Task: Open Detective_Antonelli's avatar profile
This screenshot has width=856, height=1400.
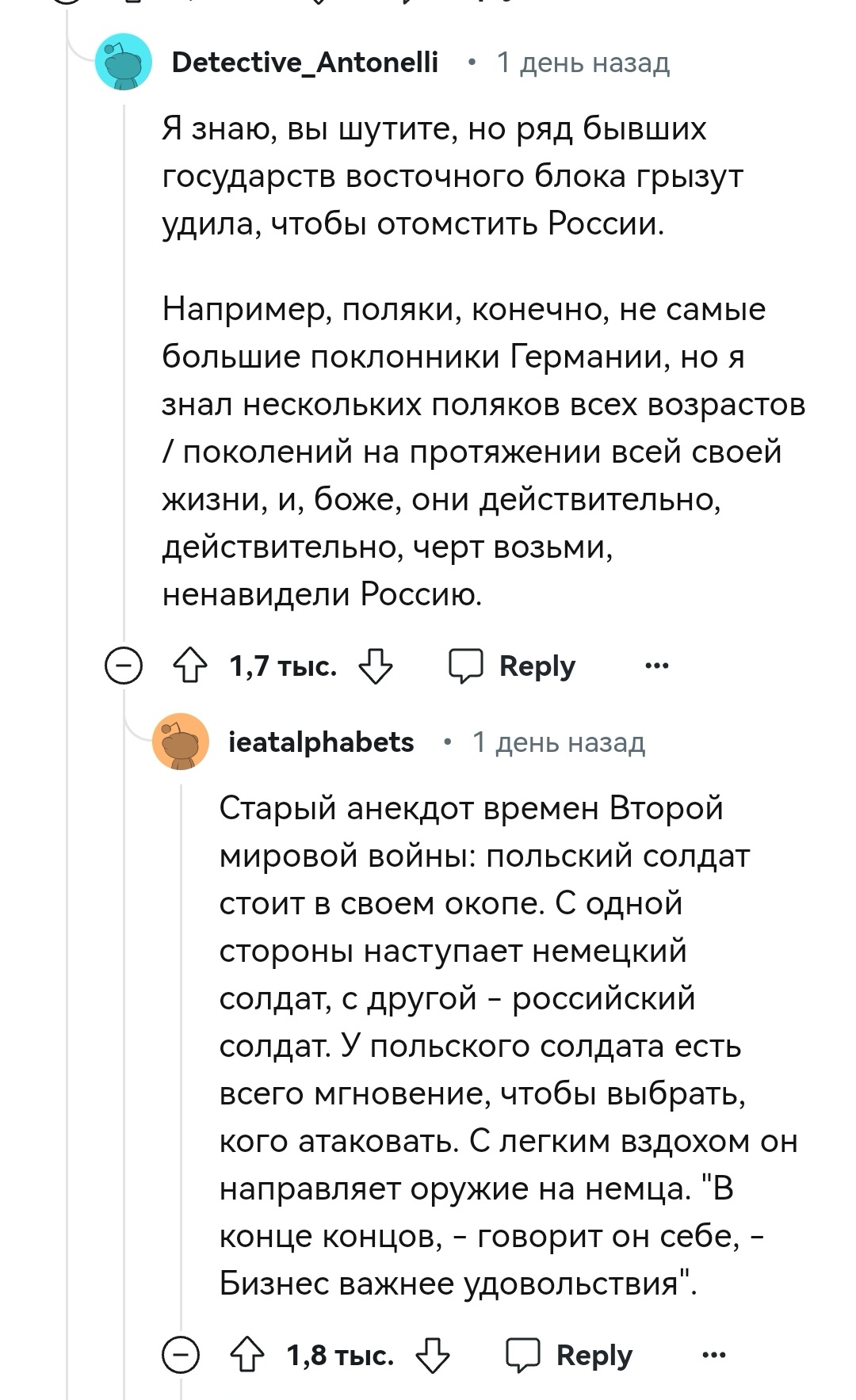Action: (124, 62)
